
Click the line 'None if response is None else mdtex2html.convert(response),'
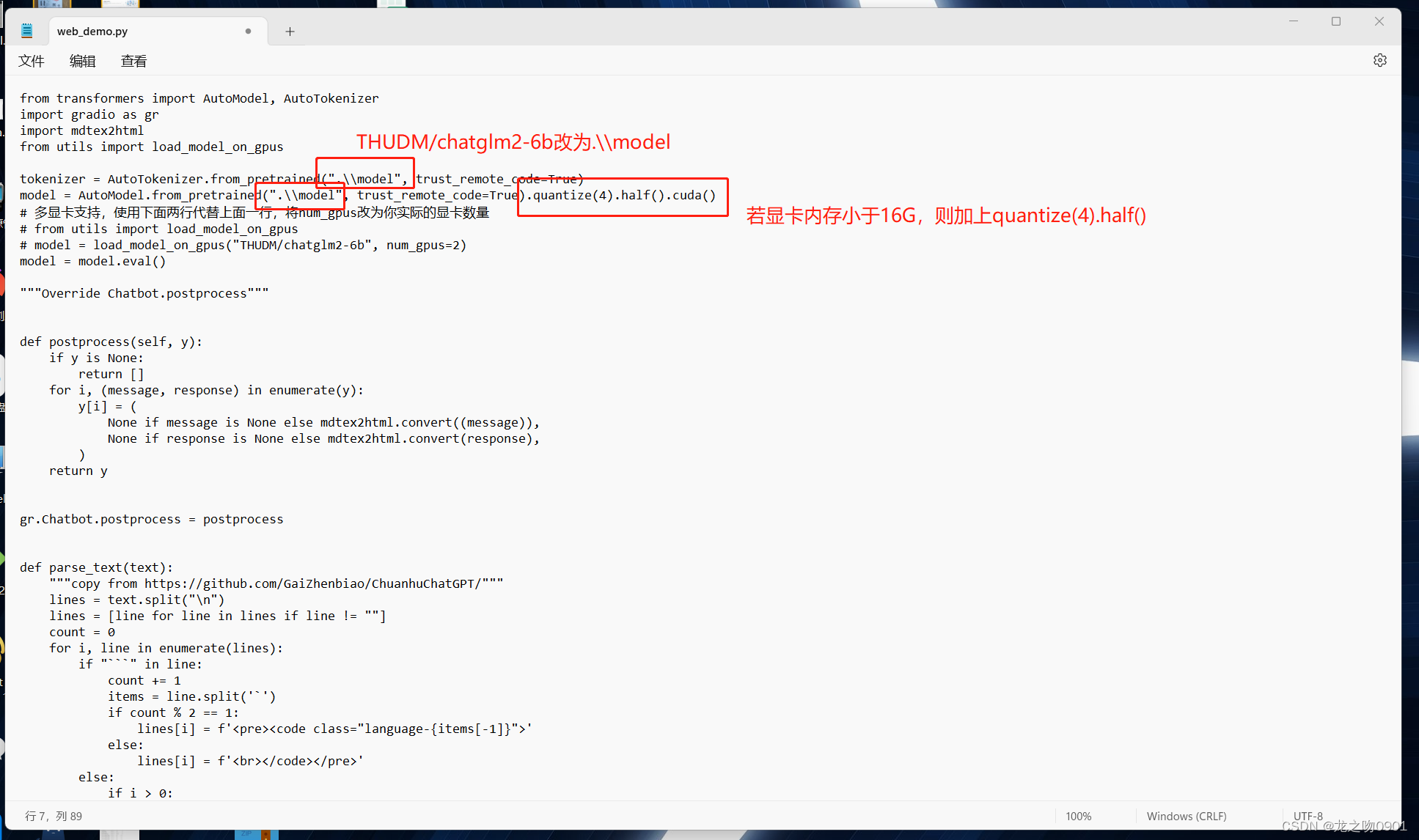click(323, 438)
